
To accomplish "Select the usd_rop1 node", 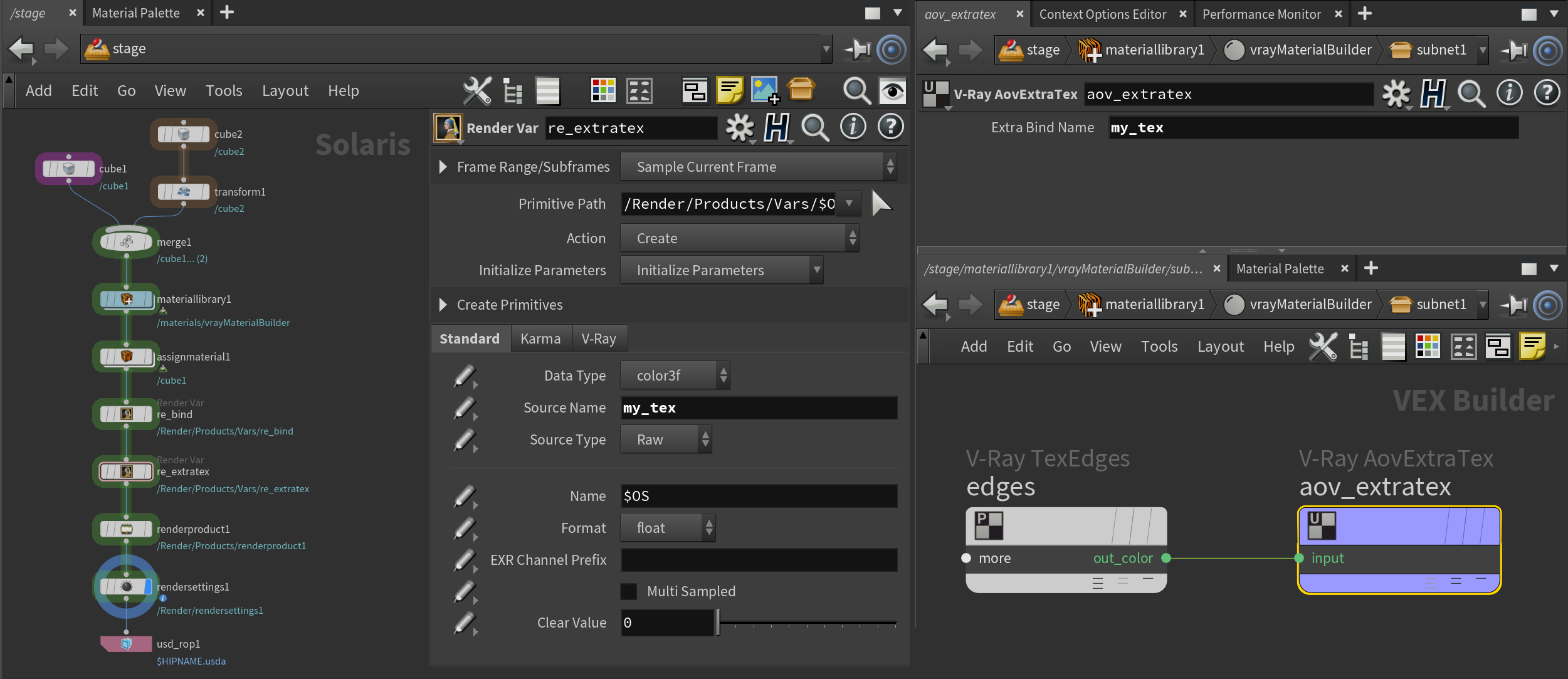I will coord(126,644).
